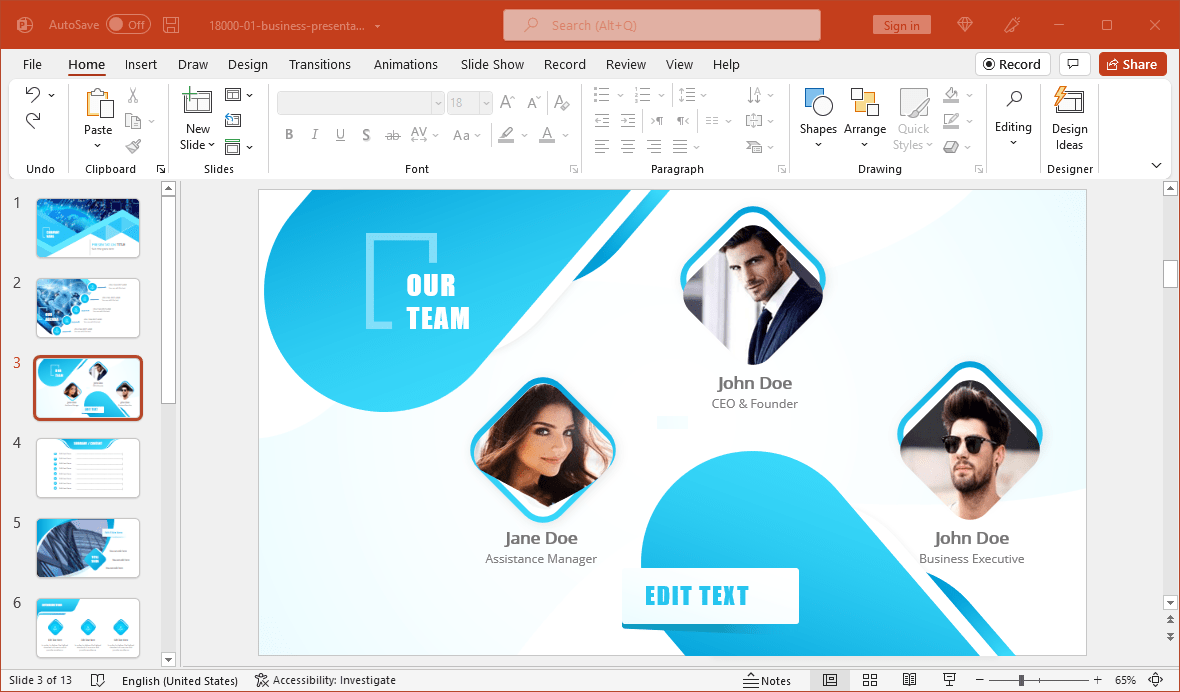Toggle underline formatting
Viewport: 1180px width, 692px height.
click(x=340, y=134)
